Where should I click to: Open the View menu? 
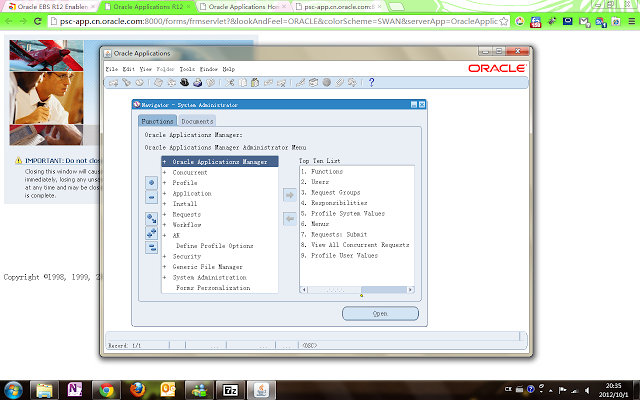146,69
